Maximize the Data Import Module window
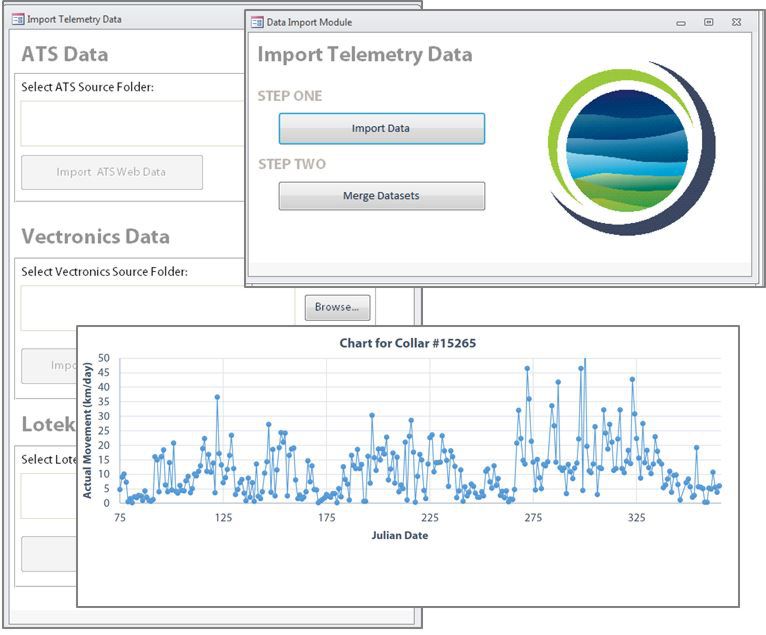This screenshot has width=766, height=635. click(708, 22)
